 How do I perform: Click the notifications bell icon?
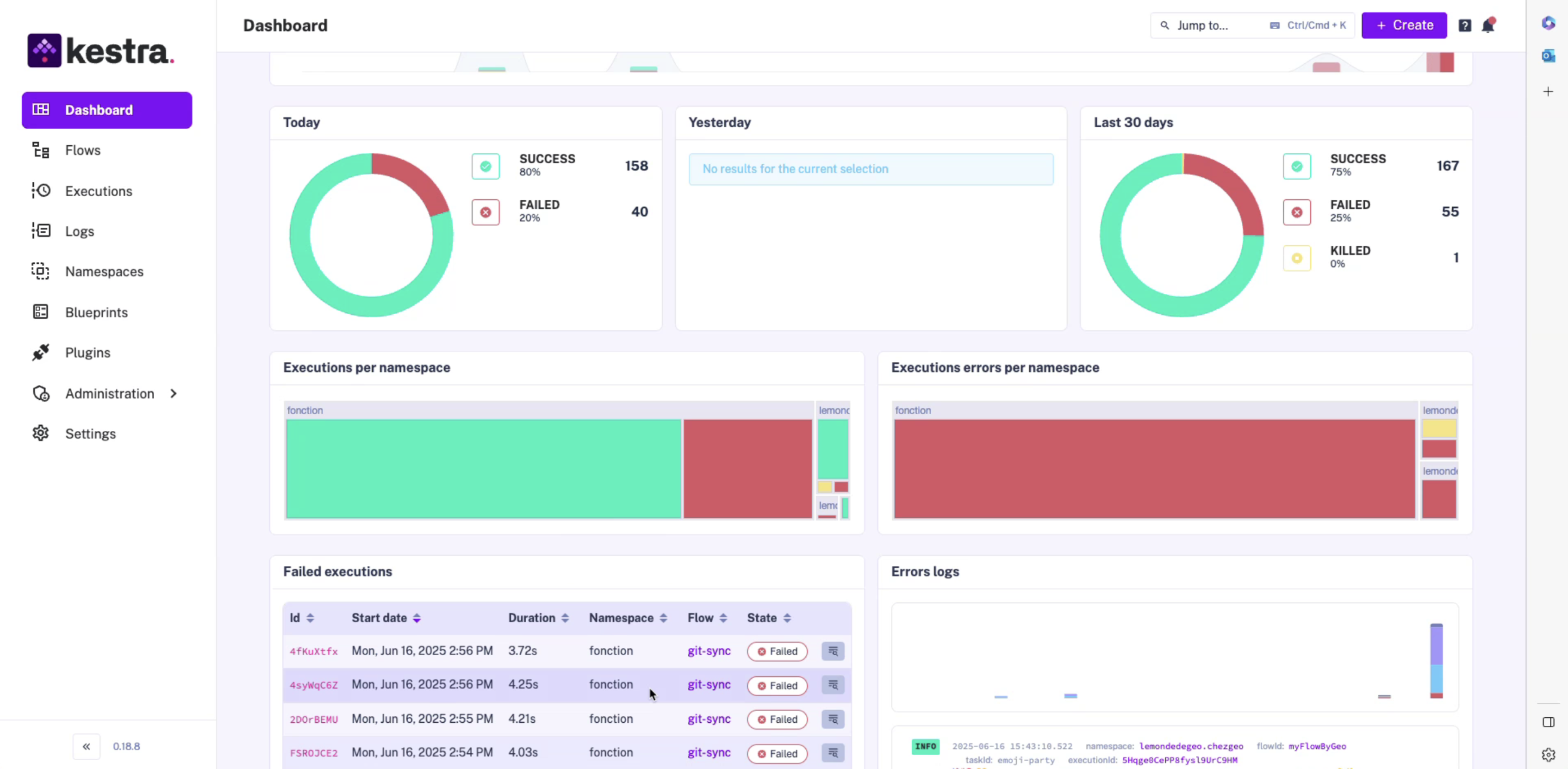click(1487, 25)
